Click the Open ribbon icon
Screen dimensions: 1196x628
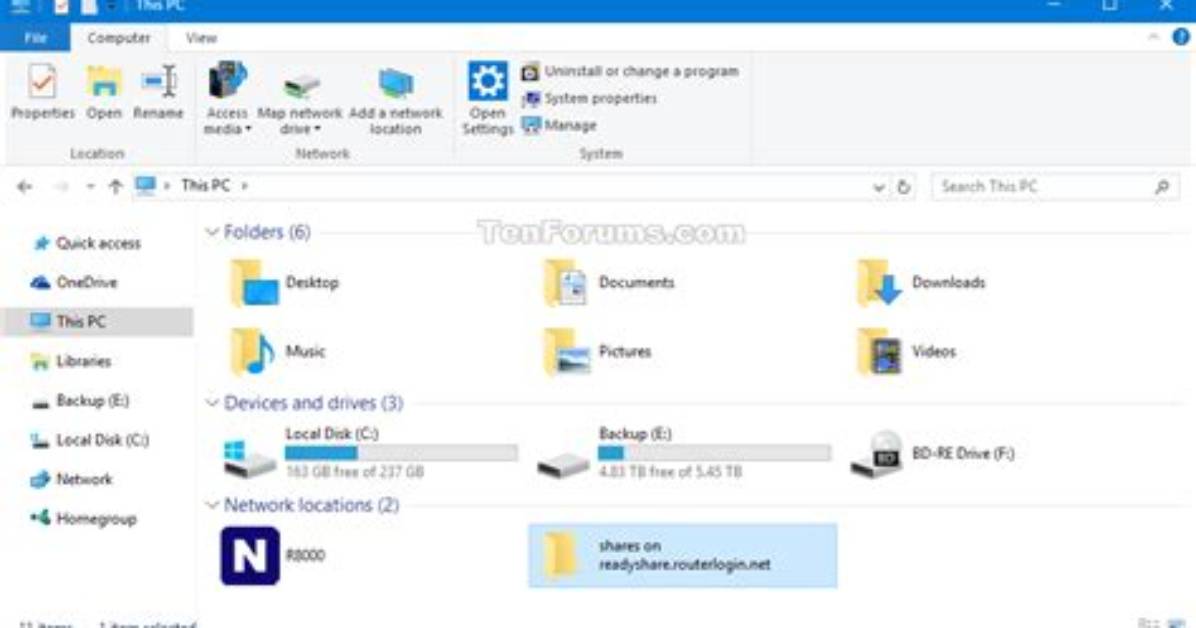(104, 92)
